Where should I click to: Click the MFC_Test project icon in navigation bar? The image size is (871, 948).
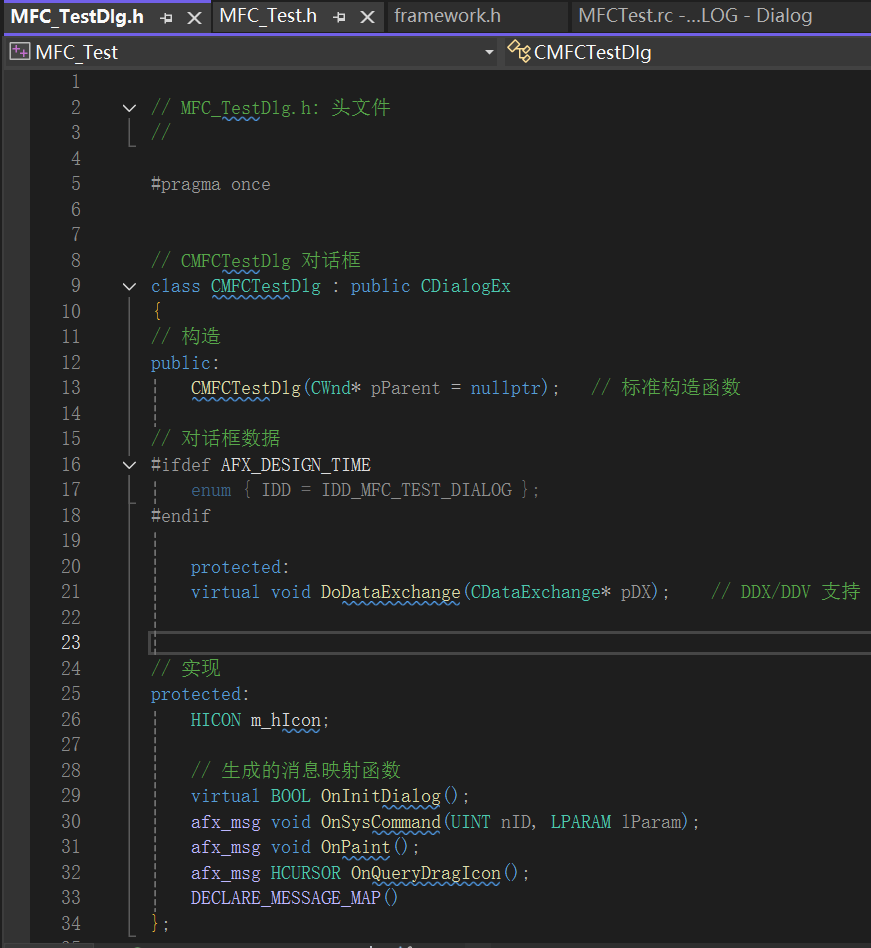pos(19,52)
